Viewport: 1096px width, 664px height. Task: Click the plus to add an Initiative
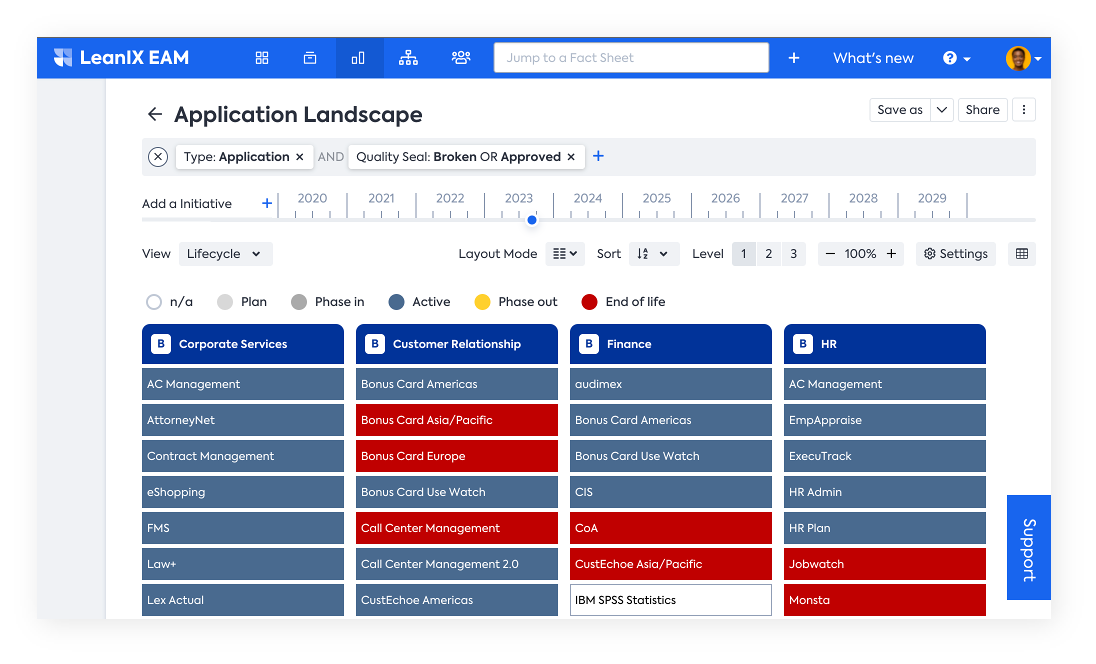267,203
